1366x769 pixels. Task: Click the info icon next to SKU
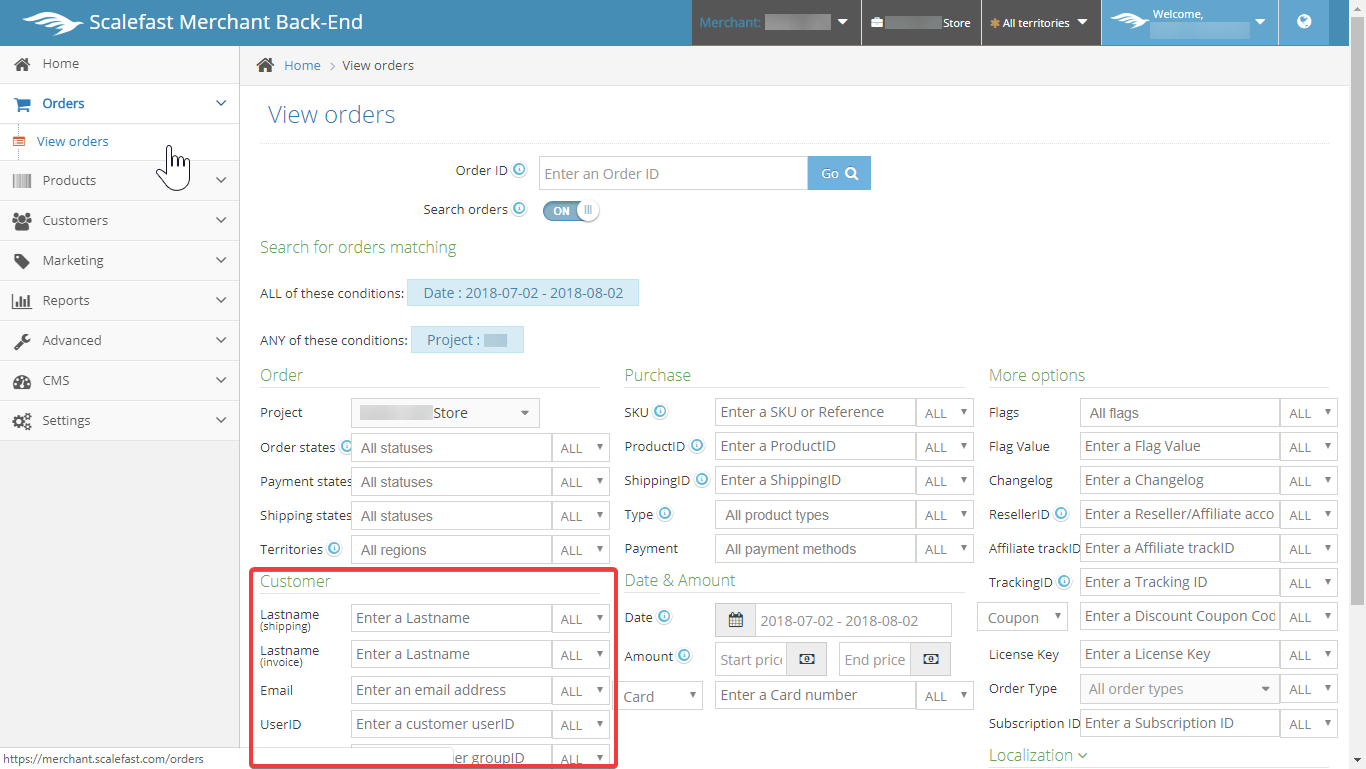pos(660,411)
